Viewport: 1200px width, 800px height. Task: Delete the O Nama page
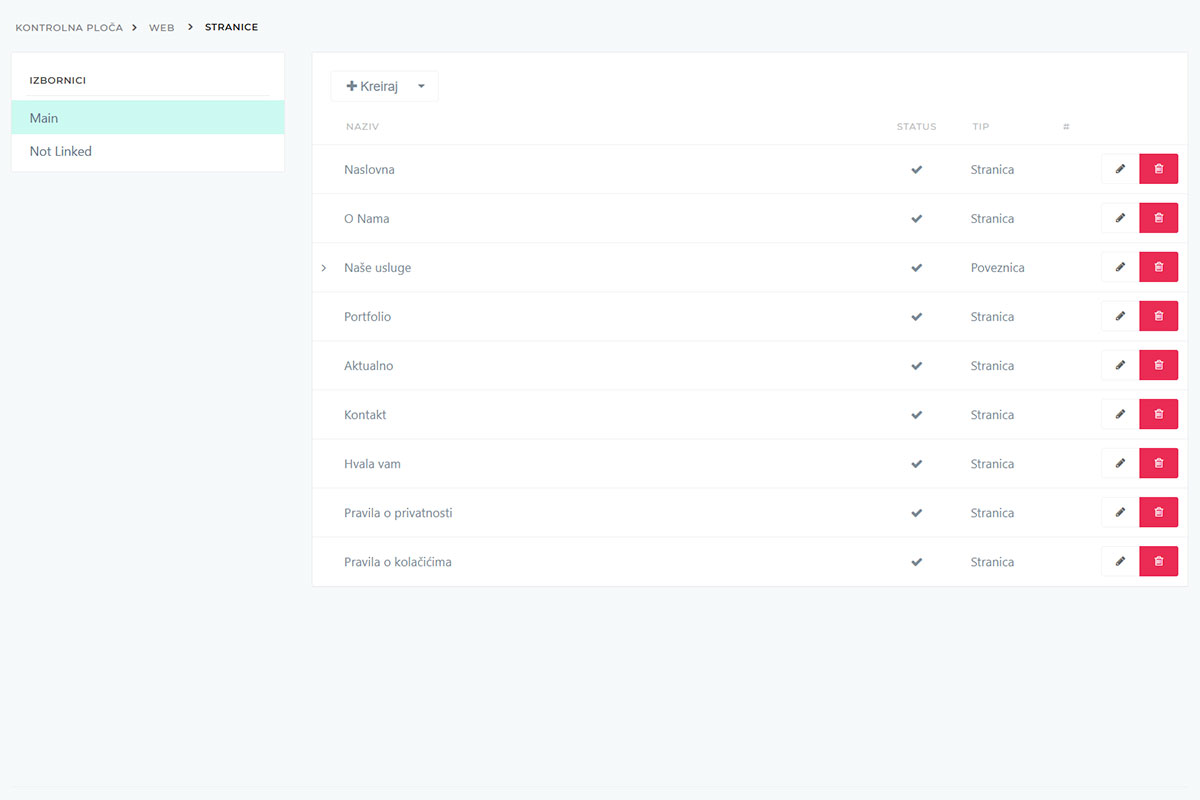click(x=1158, y=218)
